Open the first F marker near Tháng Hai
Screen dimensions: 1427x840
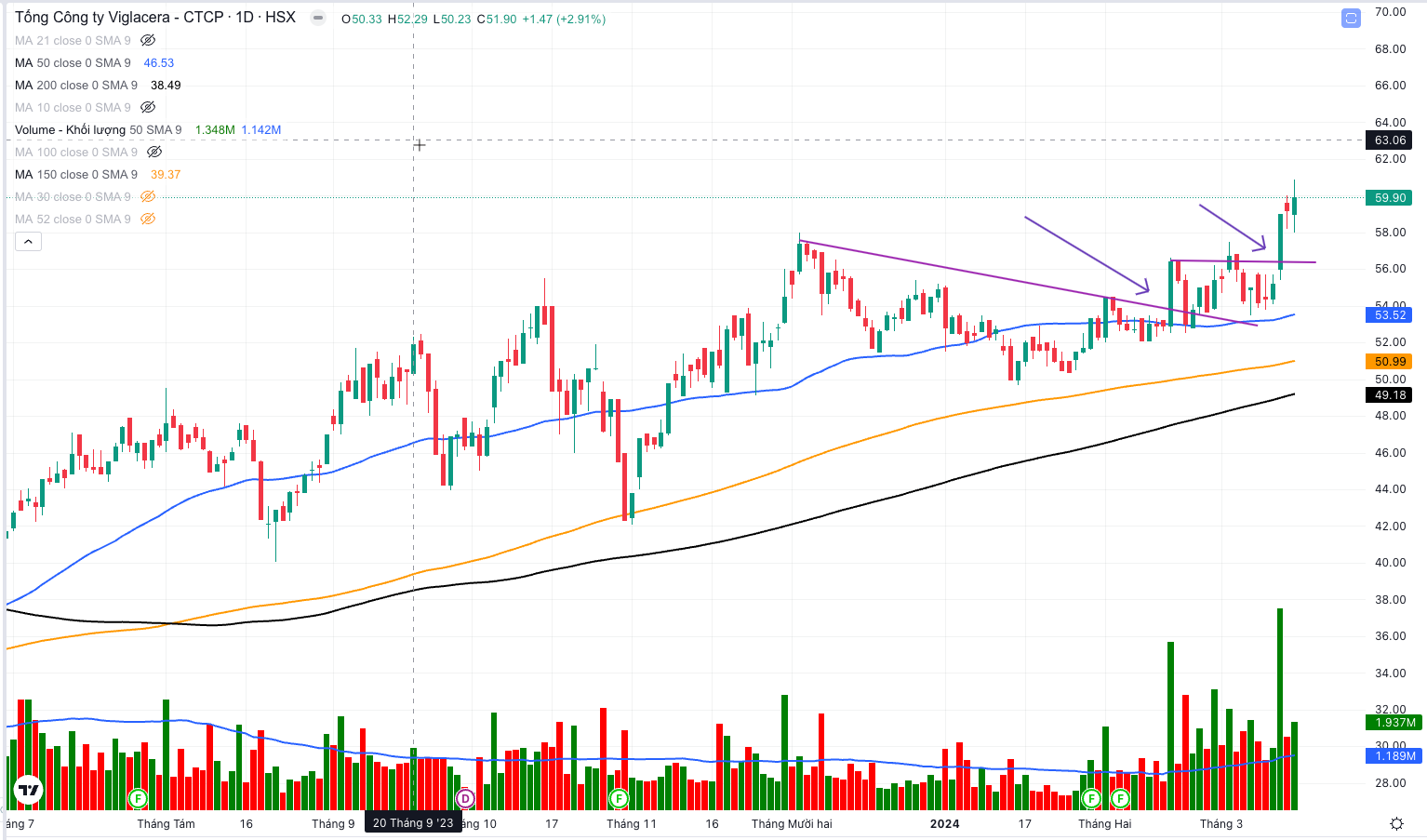[1092, 798]
